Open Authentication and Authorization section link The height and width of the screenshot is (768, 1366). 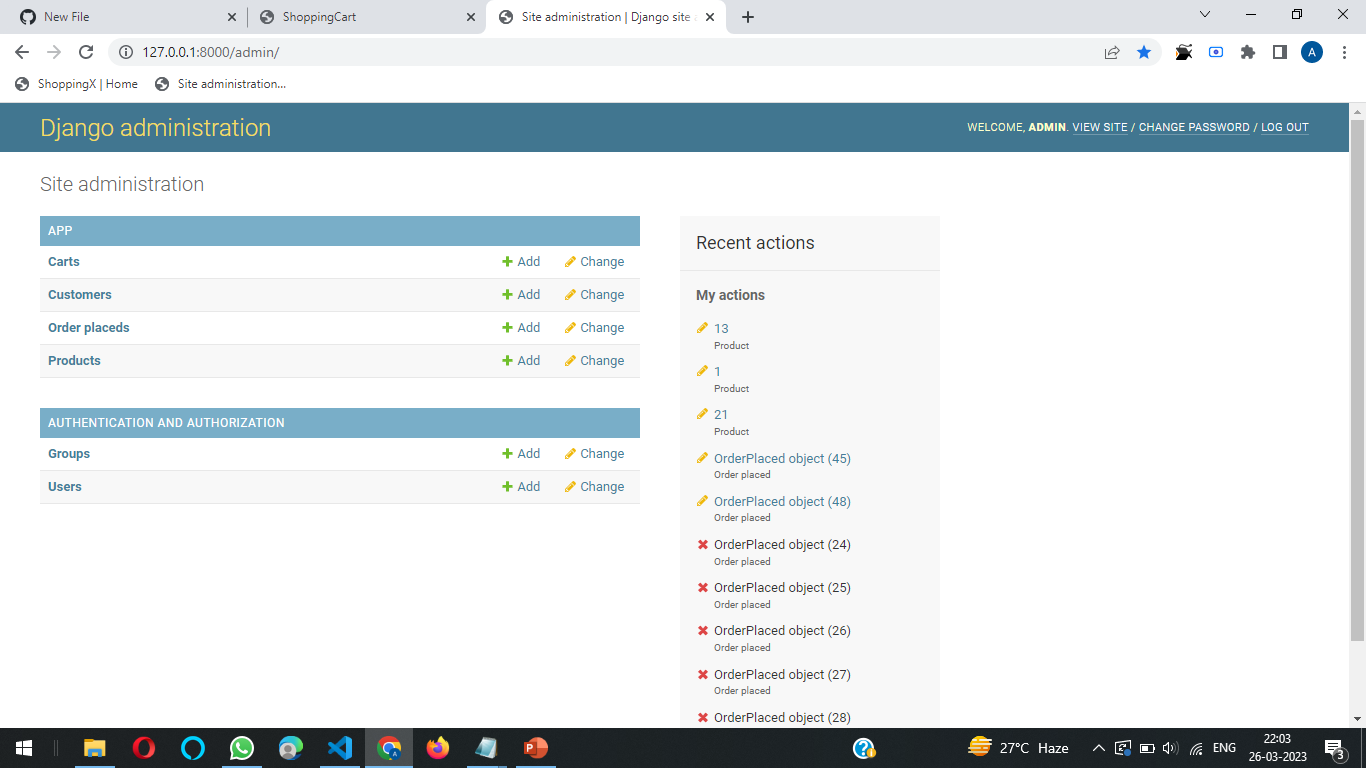(x=166, y=423)
